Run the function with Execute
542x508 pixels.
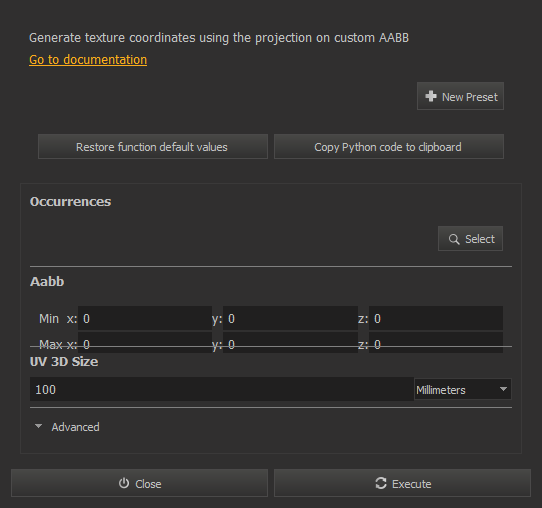[402, 483]
